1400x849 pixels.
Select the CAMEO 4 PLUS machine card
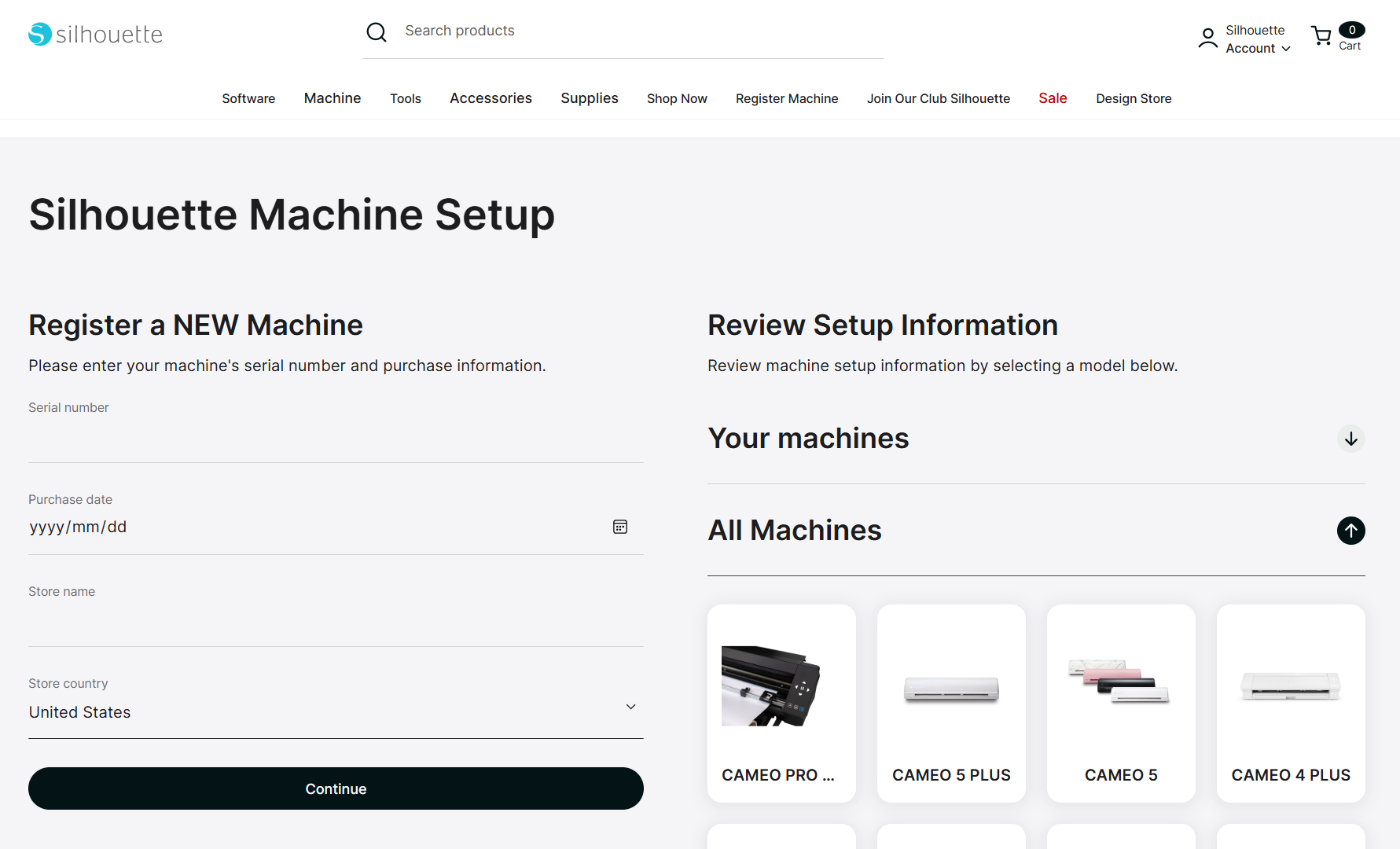[x=1291, y=704]
